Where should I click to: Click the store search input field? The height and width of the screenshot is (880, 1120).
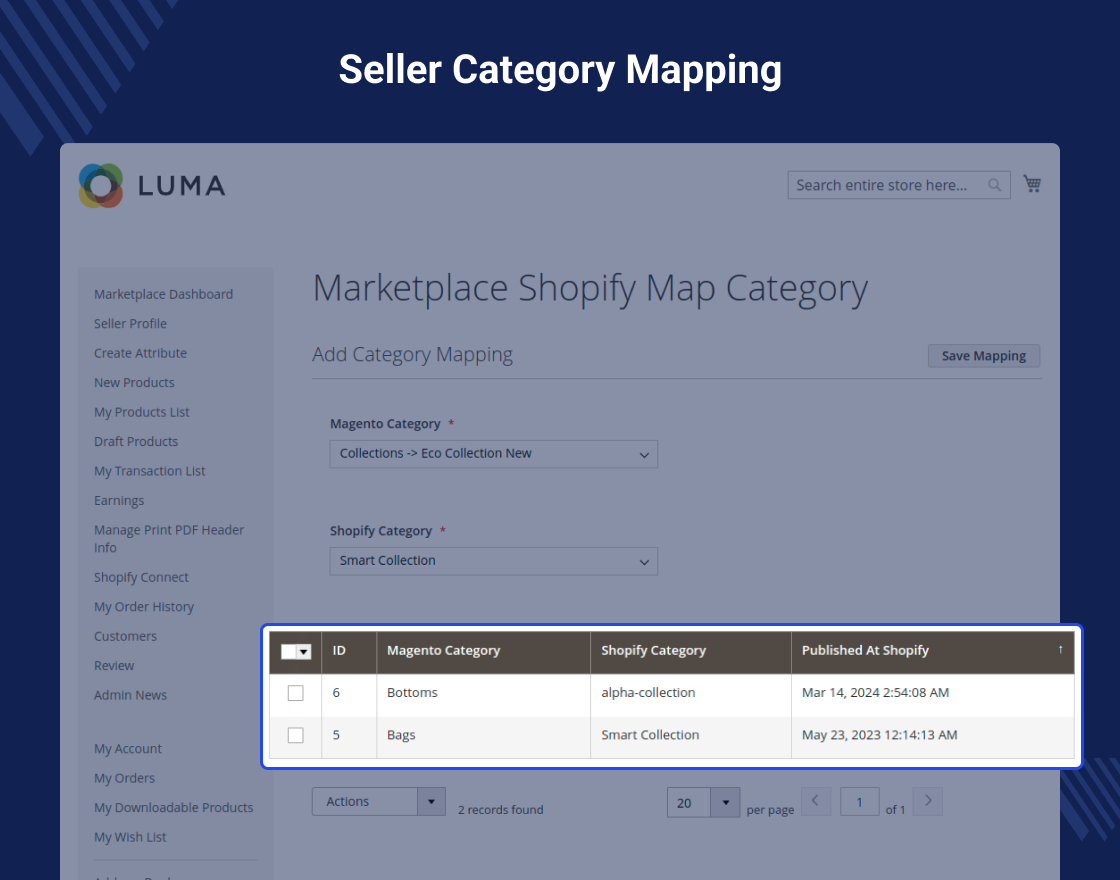pyautogui.click(x=899, y=185)
